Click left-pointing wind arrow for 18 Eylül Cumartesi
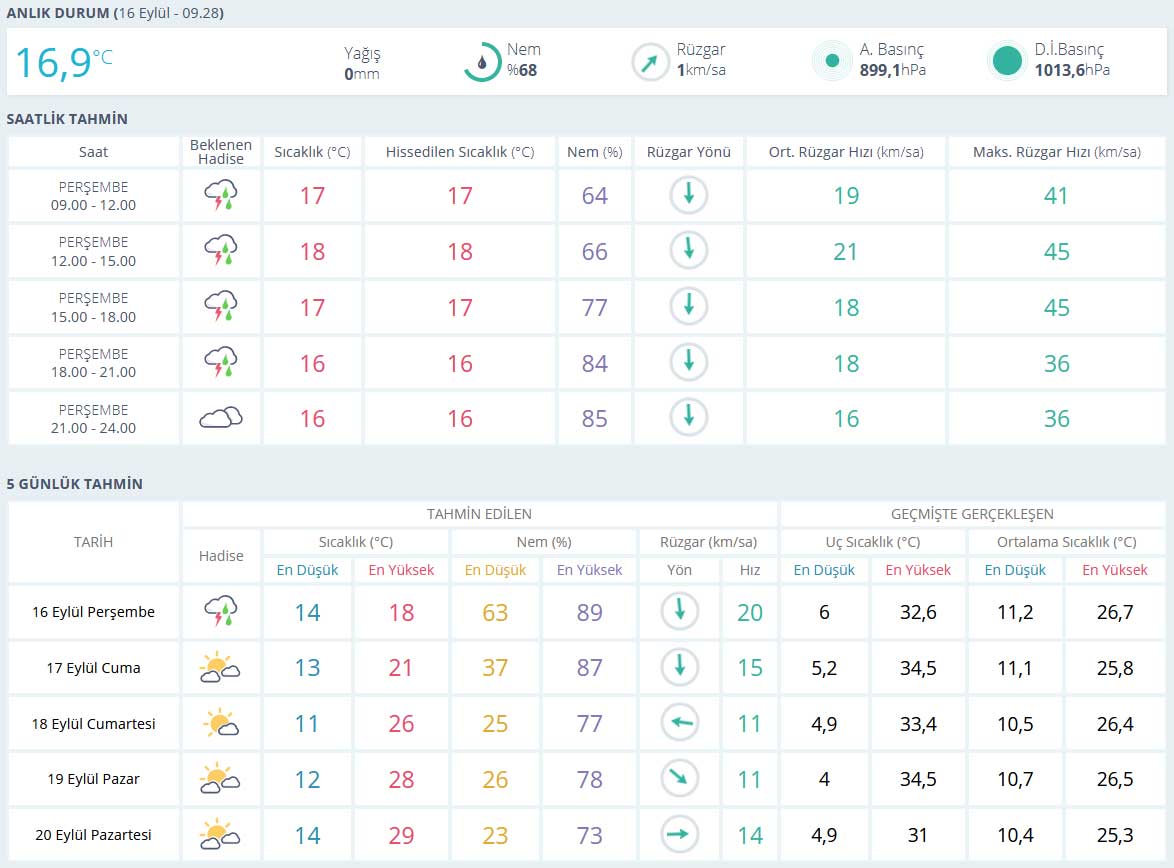Viewport: 1174px width, 868px height. [x=680, y=723]
